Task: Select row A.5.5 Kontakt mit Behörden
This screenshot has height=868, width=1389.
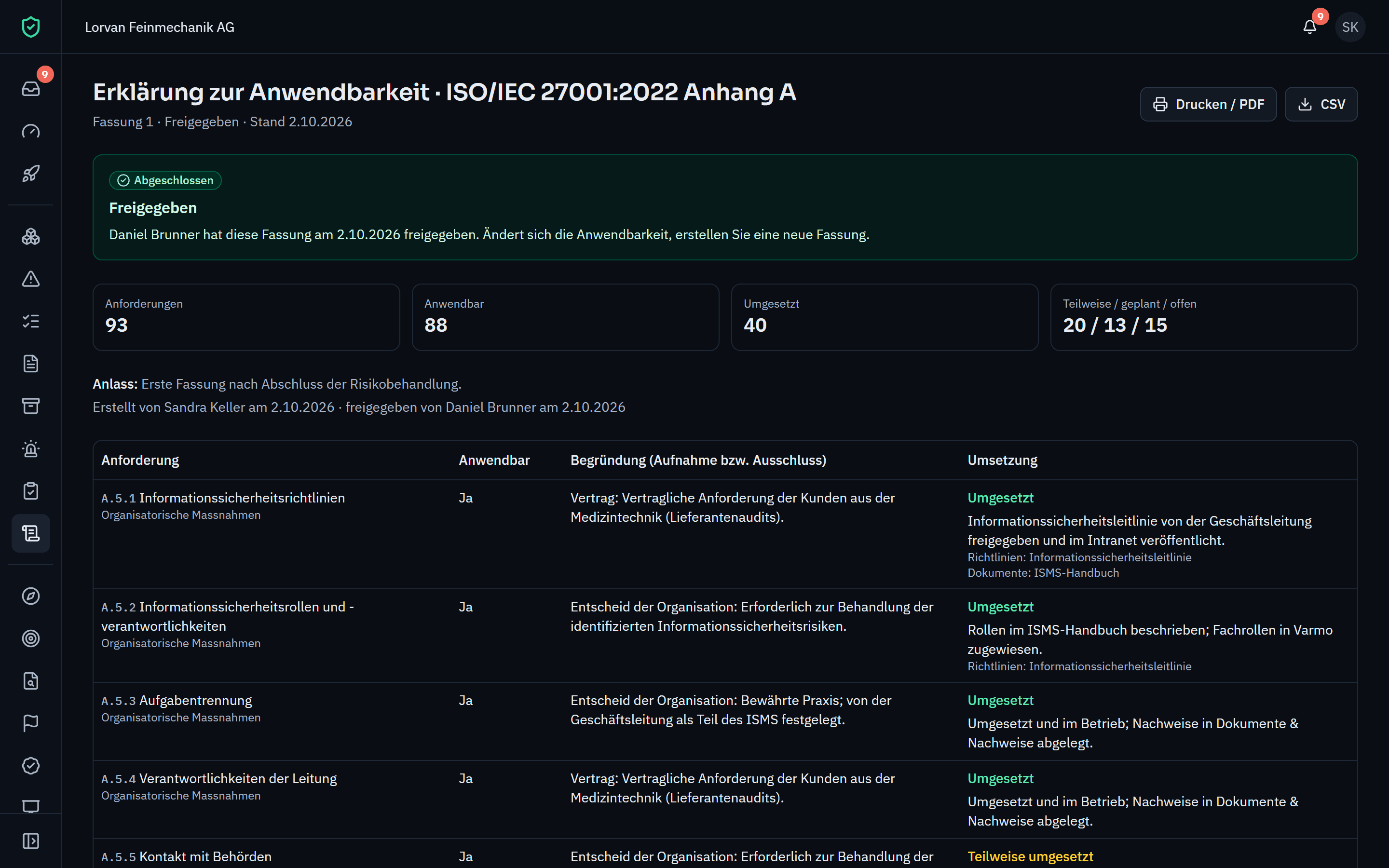Action: [725, 854]
